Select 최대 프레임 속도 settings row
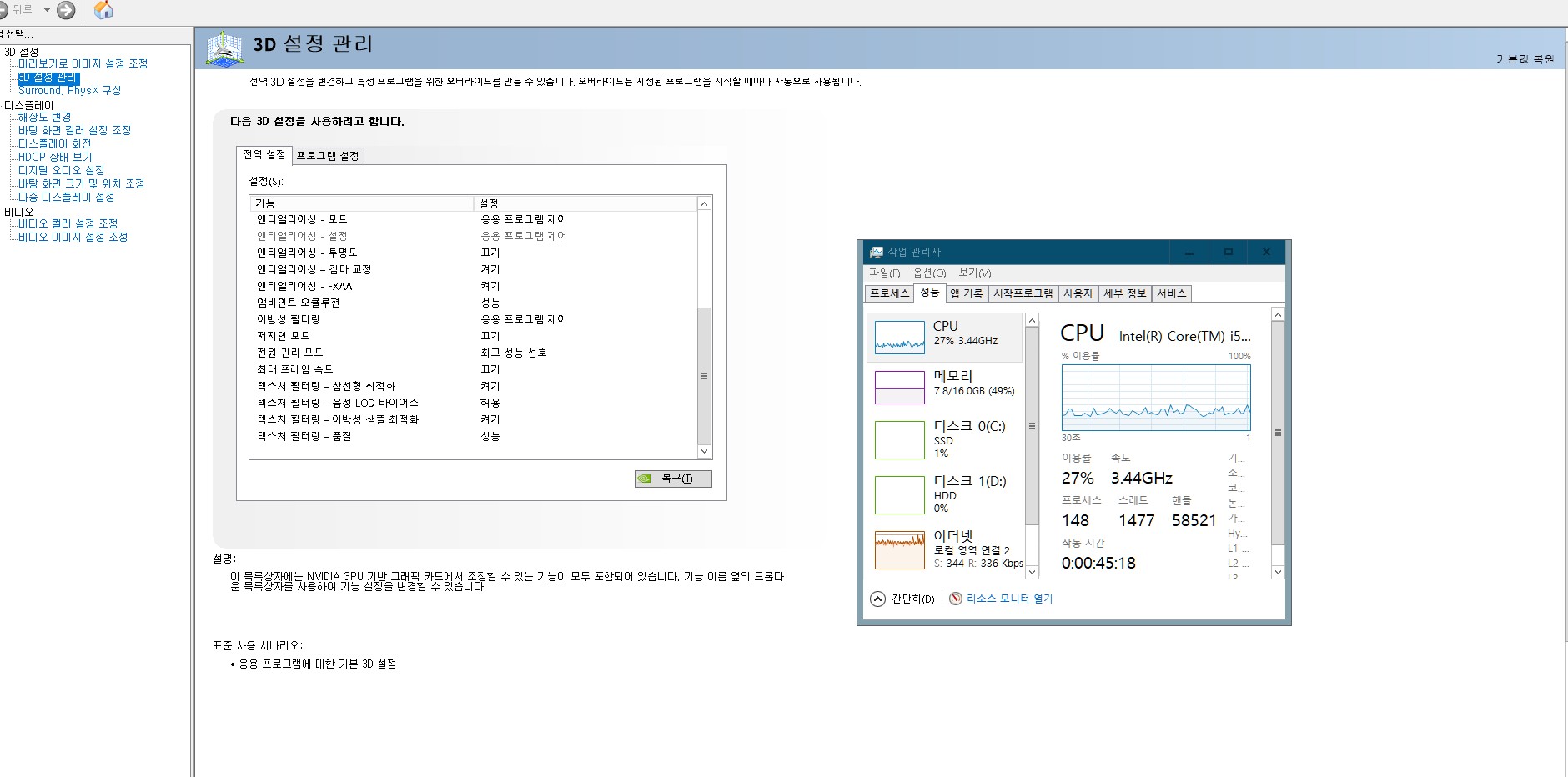1568x777 pixels. [x=473, y=369]
